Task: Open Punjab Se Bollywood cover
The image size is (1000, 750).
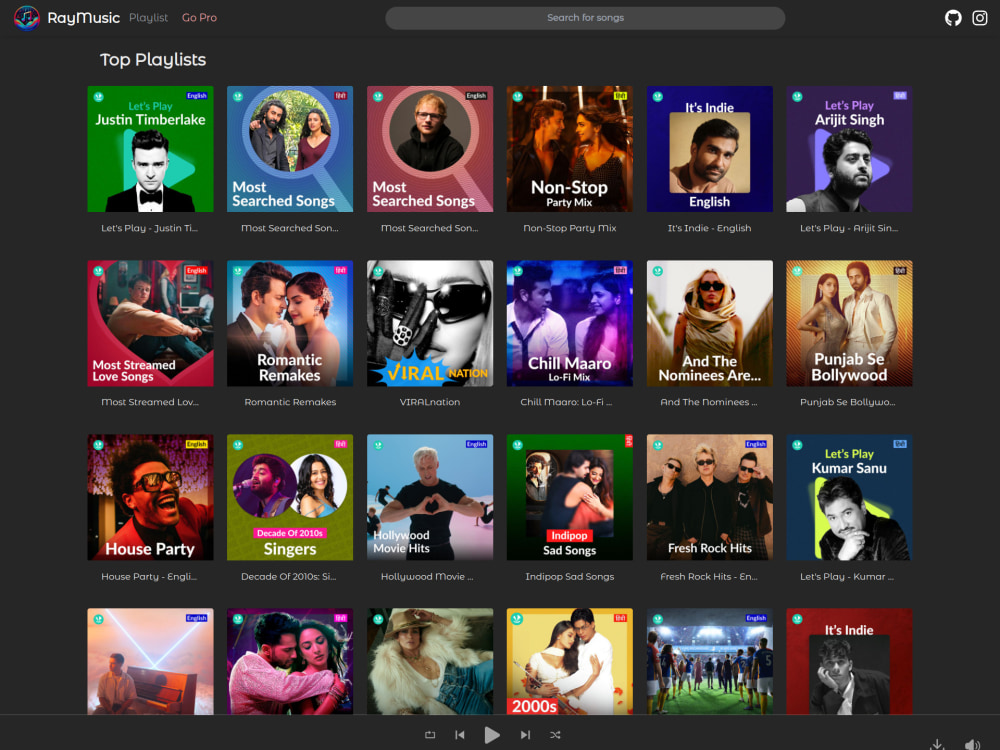Action: tap(849, 323)
